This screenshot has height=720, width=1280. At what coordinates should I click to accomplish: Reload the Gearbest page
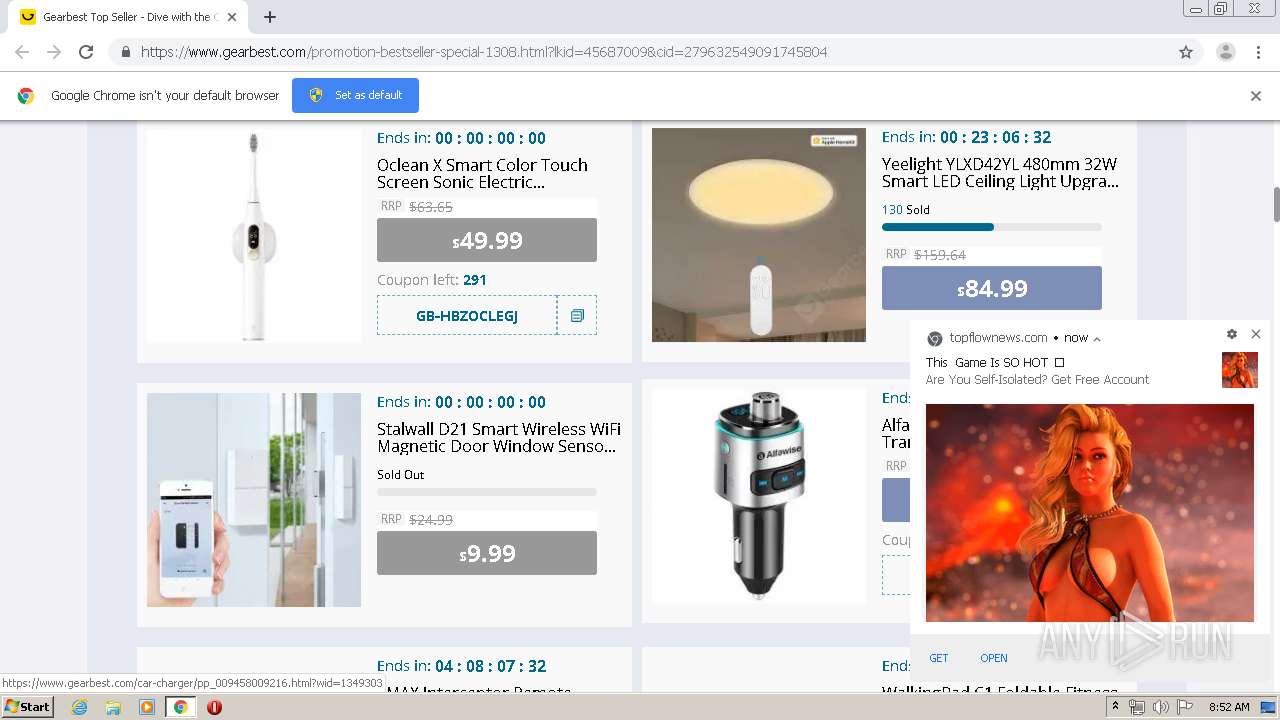click(x=86, y=52)
